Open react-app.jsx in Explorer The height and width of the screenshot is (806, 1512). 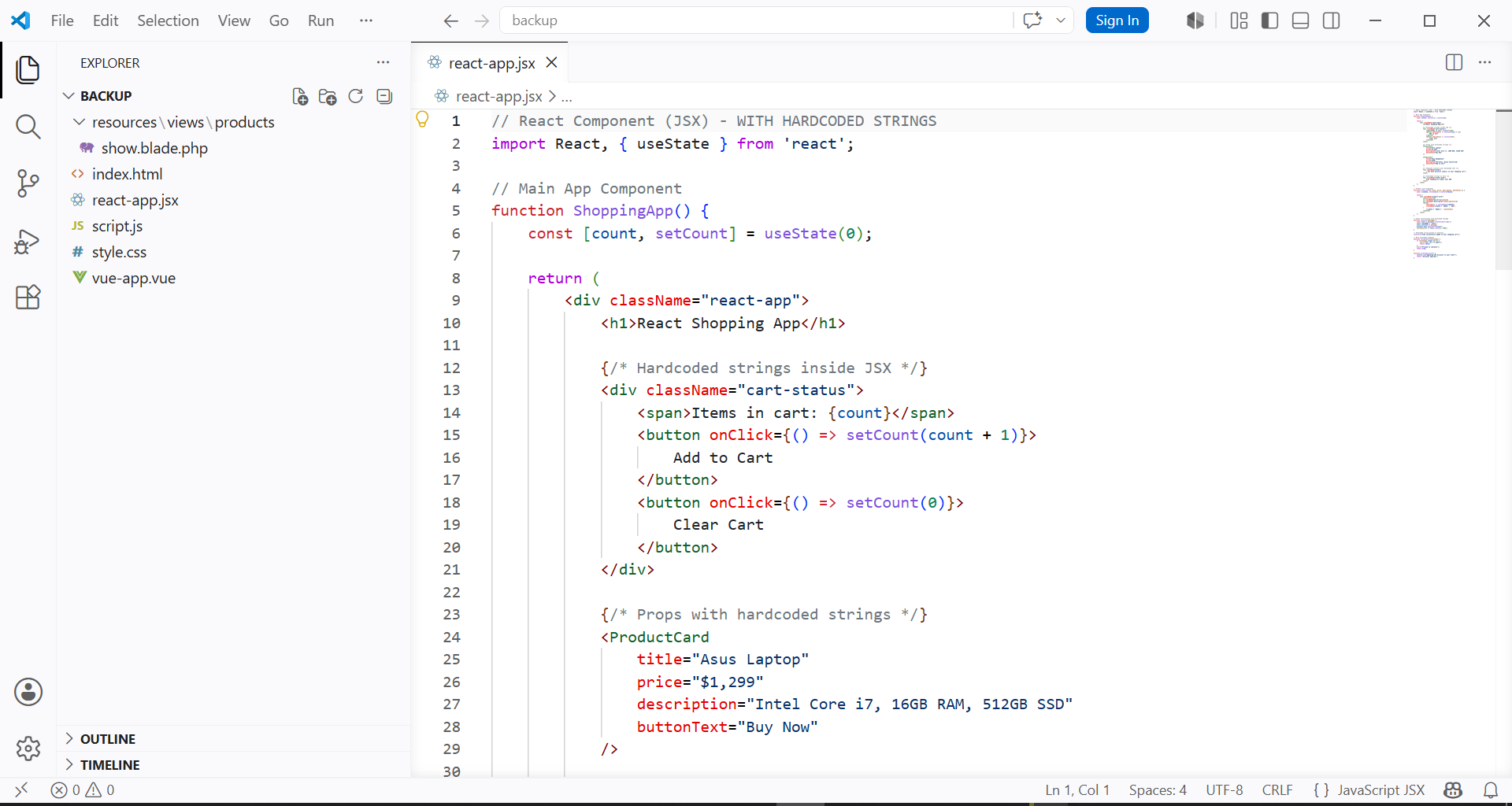click(x=135, y=200)
